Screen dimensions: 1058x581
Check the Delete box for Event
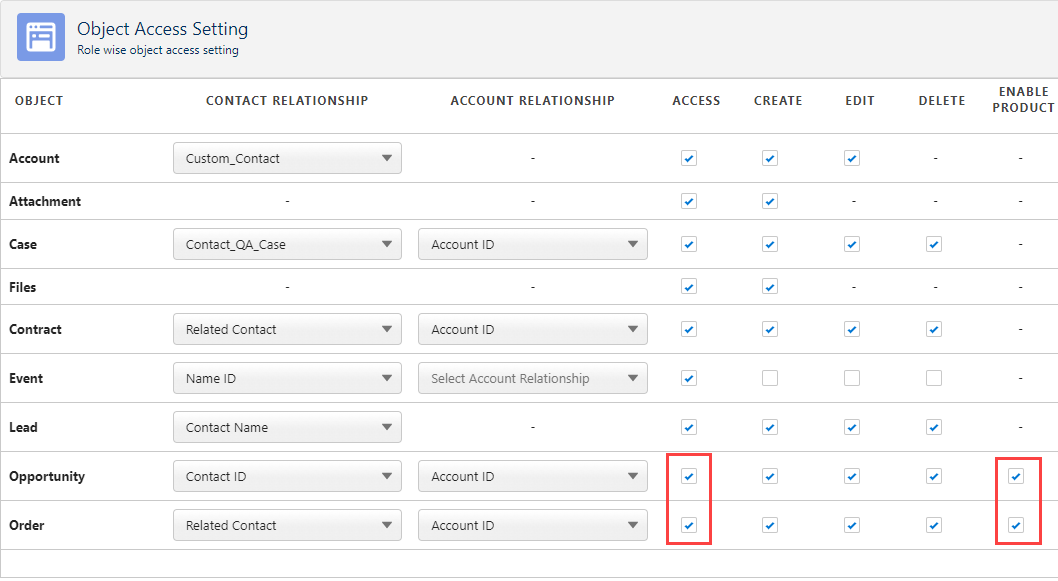tap(934, 378)
